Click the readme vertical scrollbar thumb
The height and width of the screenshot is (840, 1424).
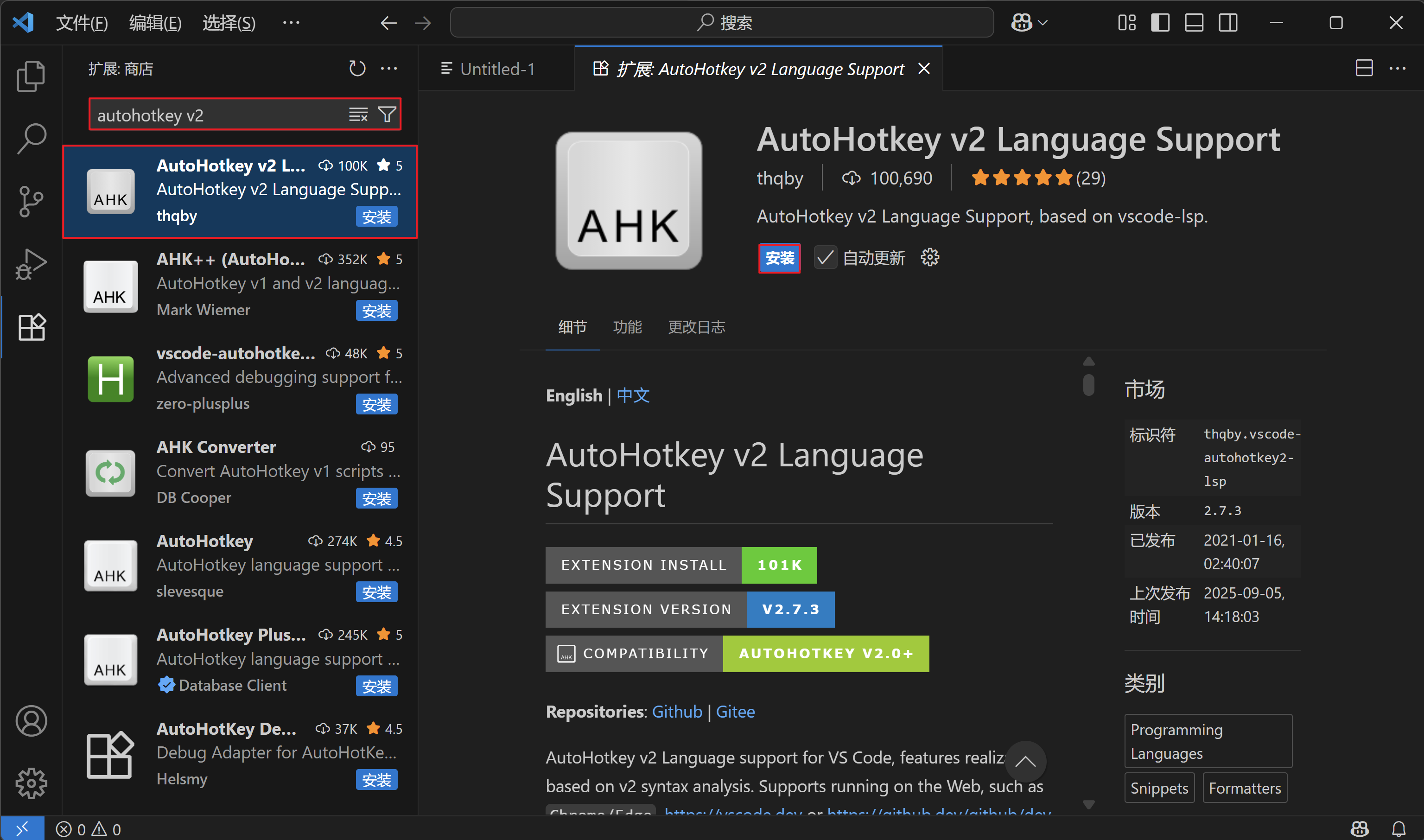click(1088, 385)
